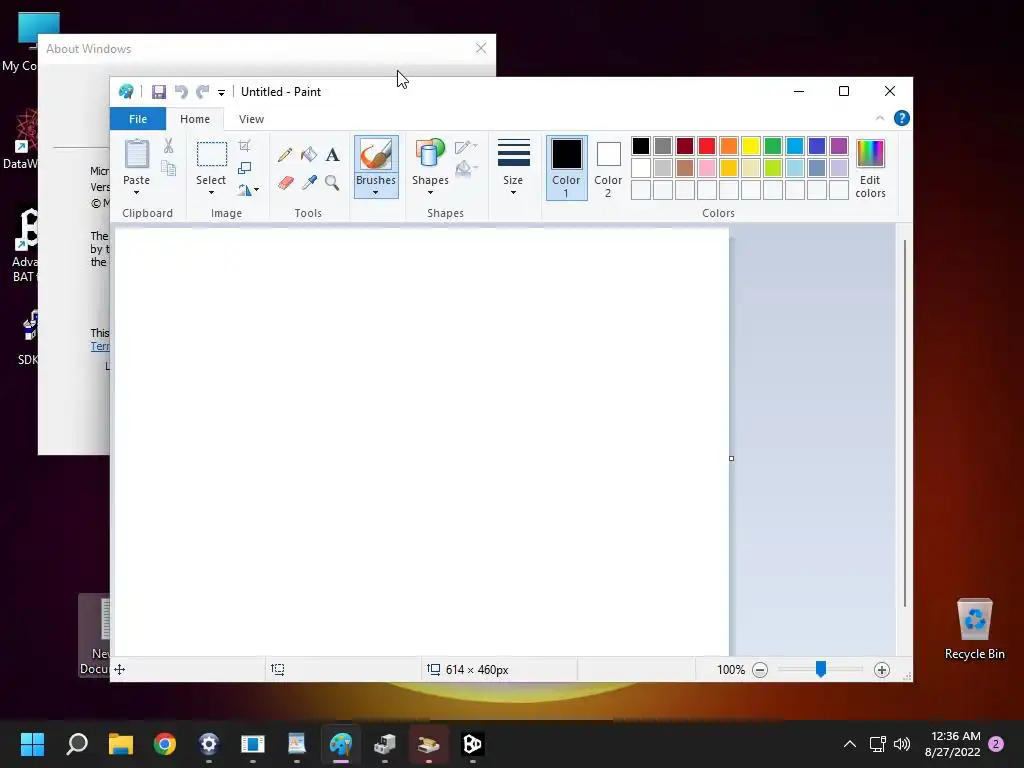
Task: Select the Text tool
Action: 332,155
